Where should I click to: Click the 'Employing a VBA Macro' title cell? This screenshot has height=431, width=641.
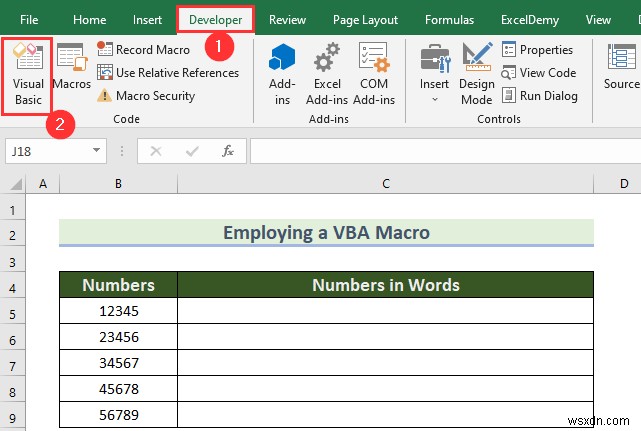(326, 232)
